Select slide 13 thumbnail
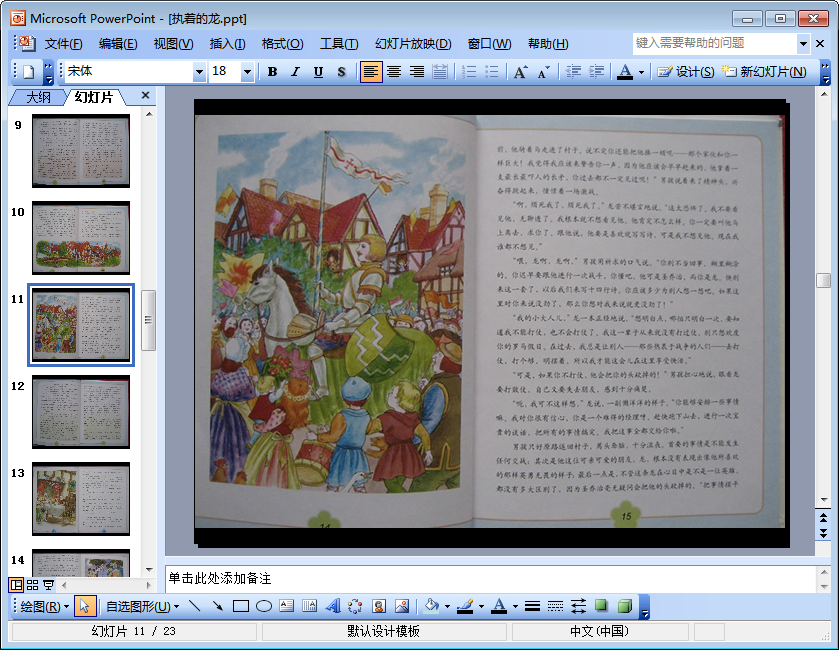Image resolution: width=839 pixels, height=650 pixels. coord(81,499)
